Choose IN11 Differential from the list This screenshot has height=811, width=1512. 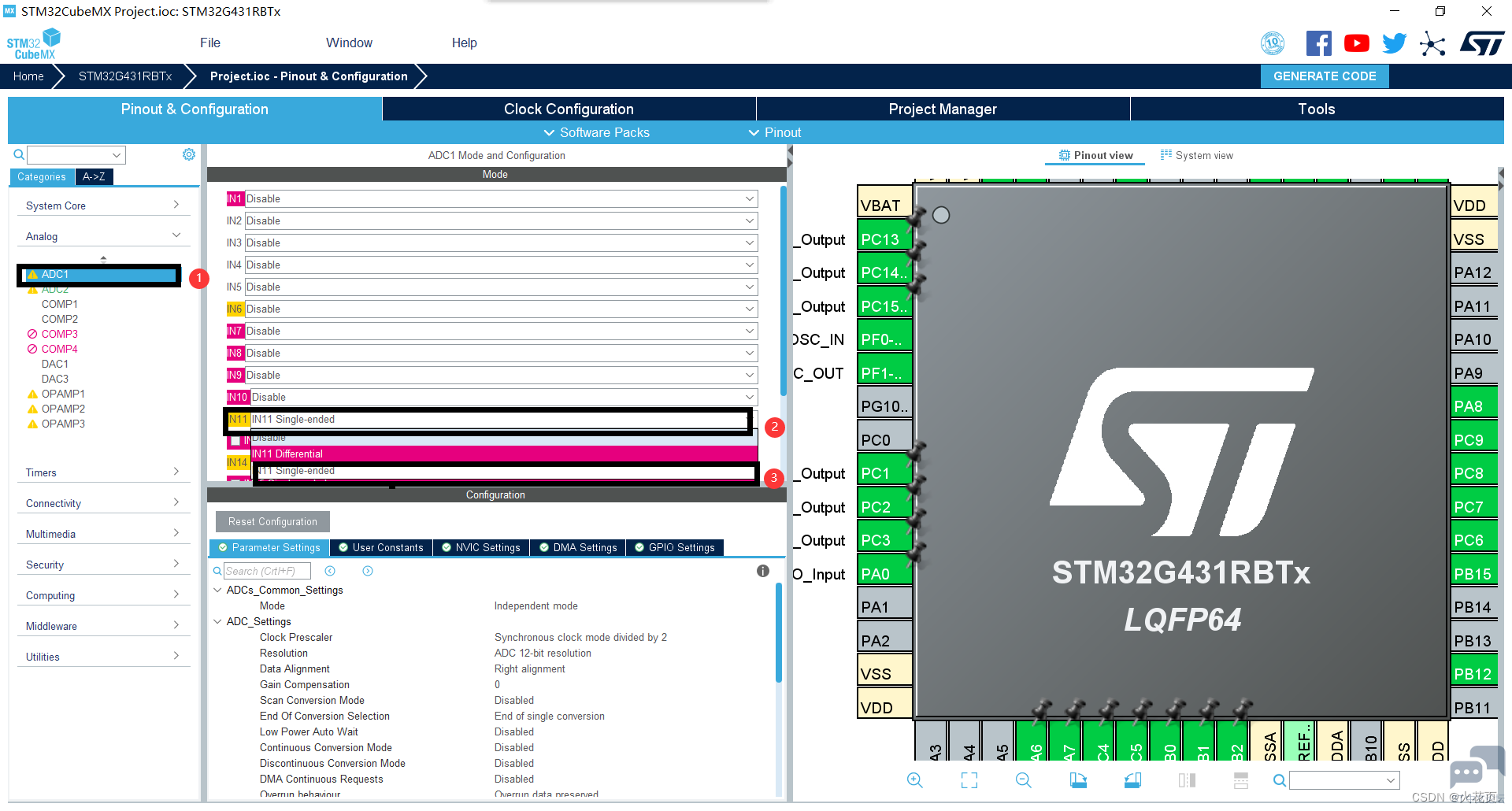[x=504, y=454]
